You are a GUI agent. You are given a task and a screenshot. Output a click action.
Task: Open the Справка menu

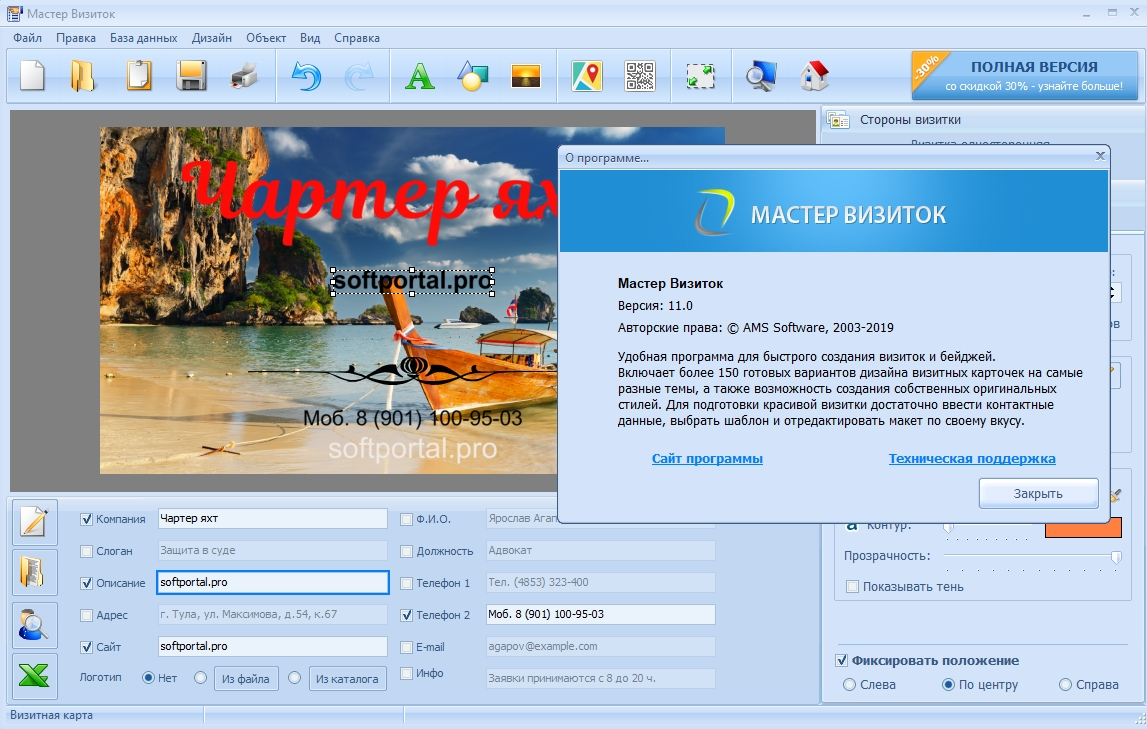(357, 38)
